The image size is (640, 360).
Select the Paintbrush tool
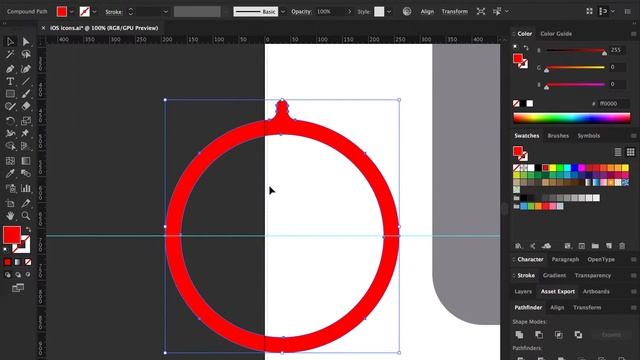(x=26, y=94)
